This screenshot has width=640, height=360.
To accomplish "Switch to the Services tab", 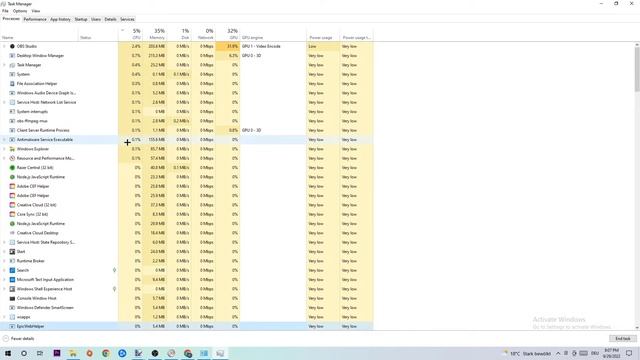I will 127,19.
